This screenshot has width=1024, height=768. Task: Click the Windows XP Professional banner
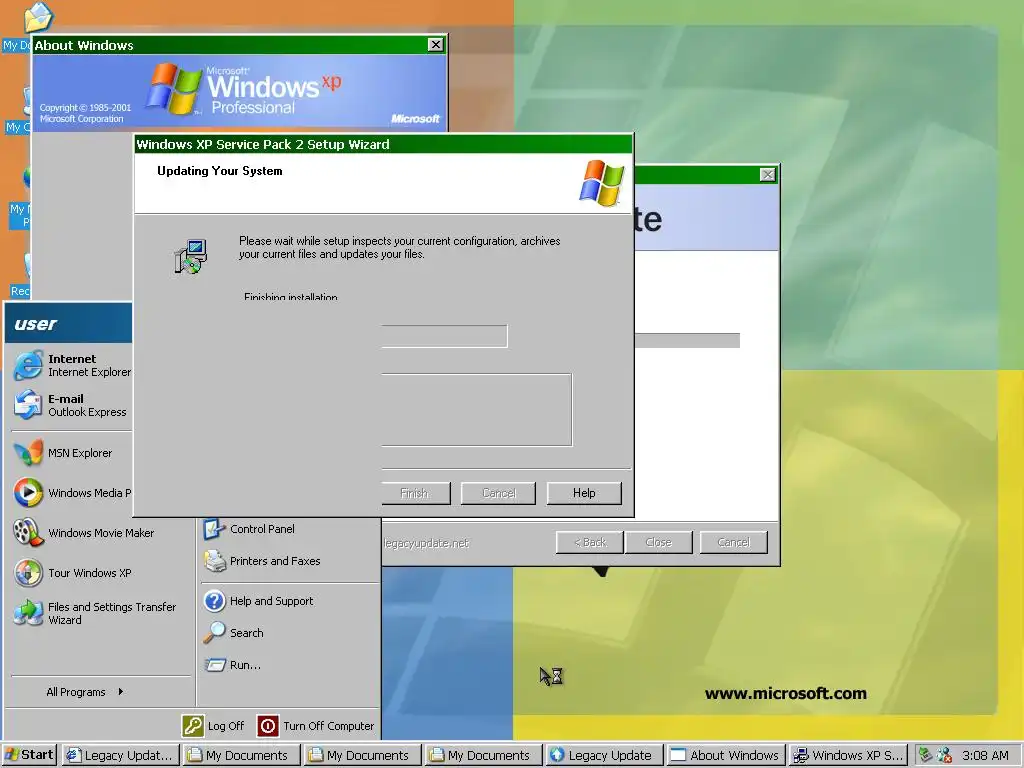pyautogui.click(x=240, y=91)
